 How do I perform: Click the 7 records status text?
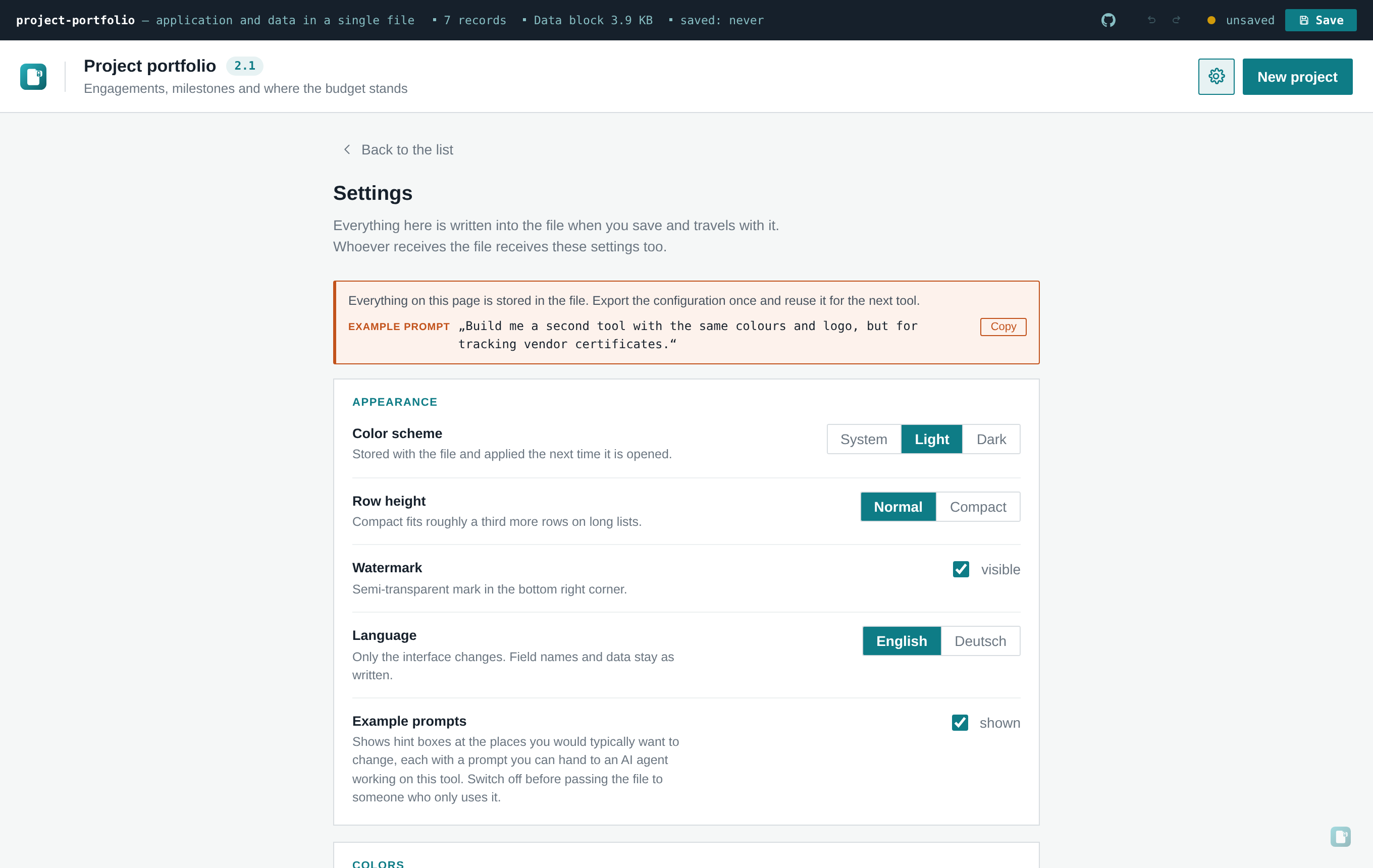(474, 21)
